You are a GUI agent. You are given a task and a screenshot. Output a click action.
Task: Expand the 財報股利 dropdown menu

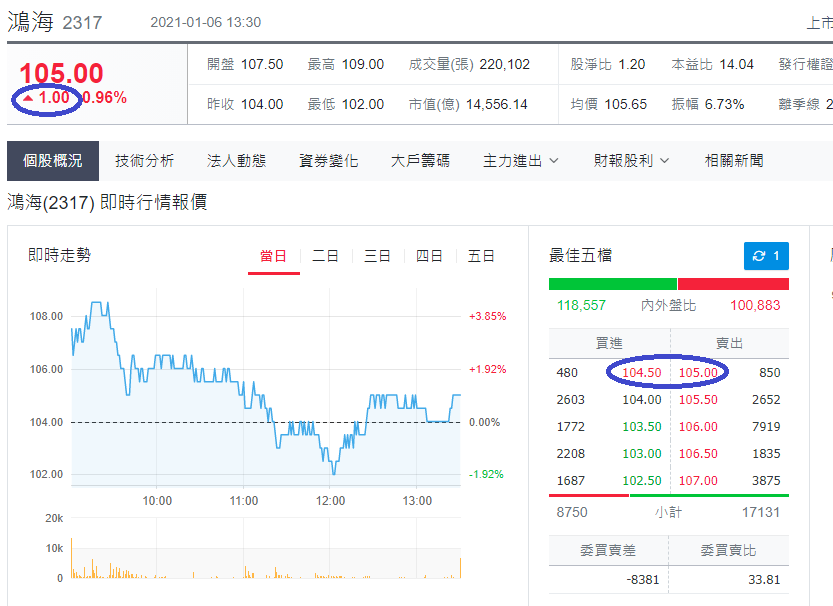coord(631,161)
